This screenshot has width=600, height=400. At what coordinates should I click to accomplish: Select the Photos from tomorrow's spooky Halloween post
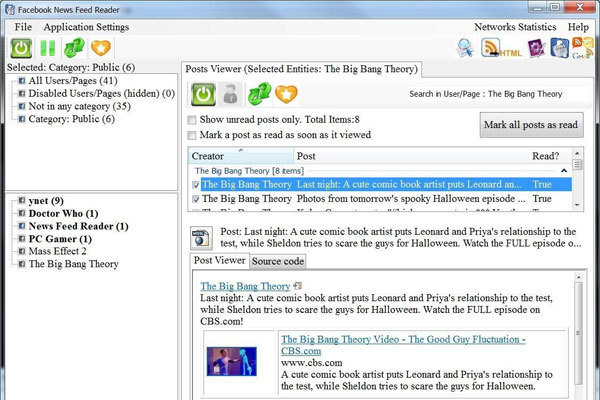(x=381, y=199)
